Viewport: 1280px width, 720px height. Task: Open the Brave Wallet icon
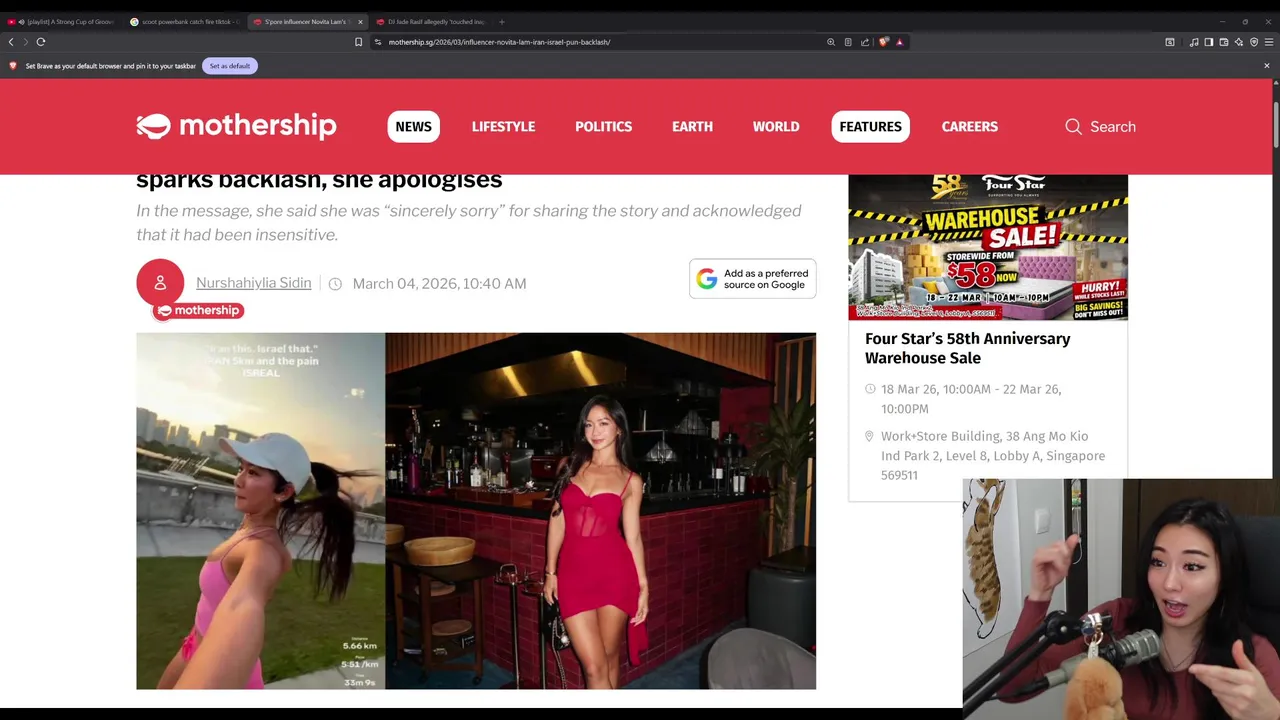tap(1224, 42)
